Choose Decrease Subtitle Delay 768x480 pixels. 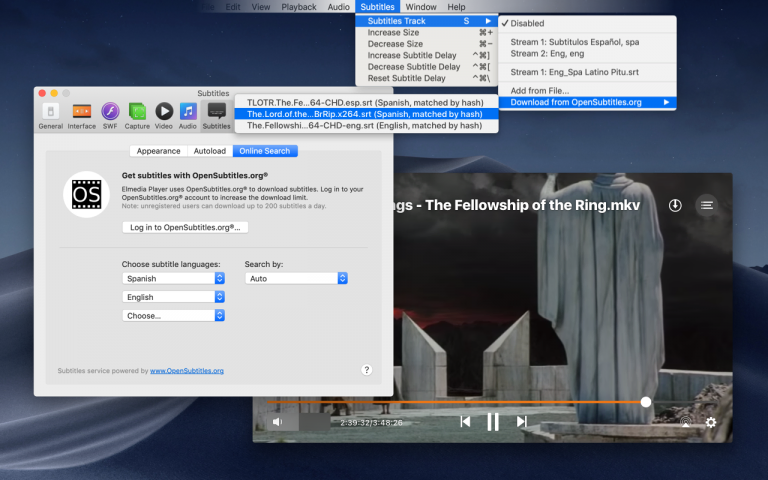(427, 67)
